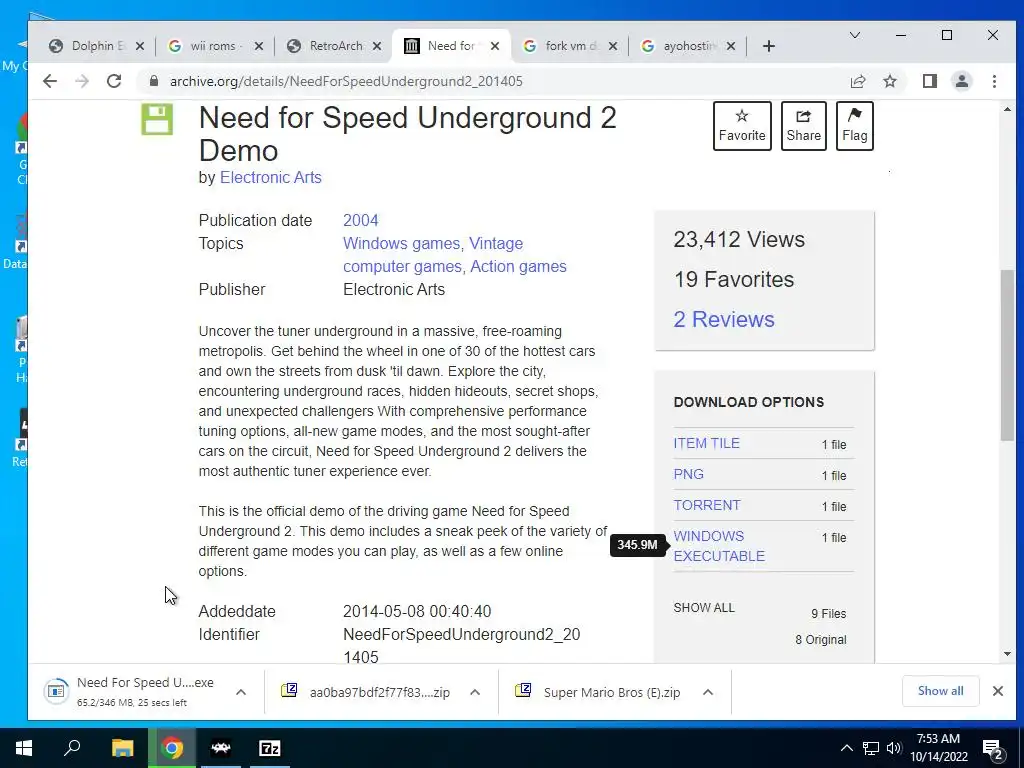The image size is (1024, 768).
Task: Click the volume speaker tray icon
Action: pyautogui.click(x=893, y=748)
